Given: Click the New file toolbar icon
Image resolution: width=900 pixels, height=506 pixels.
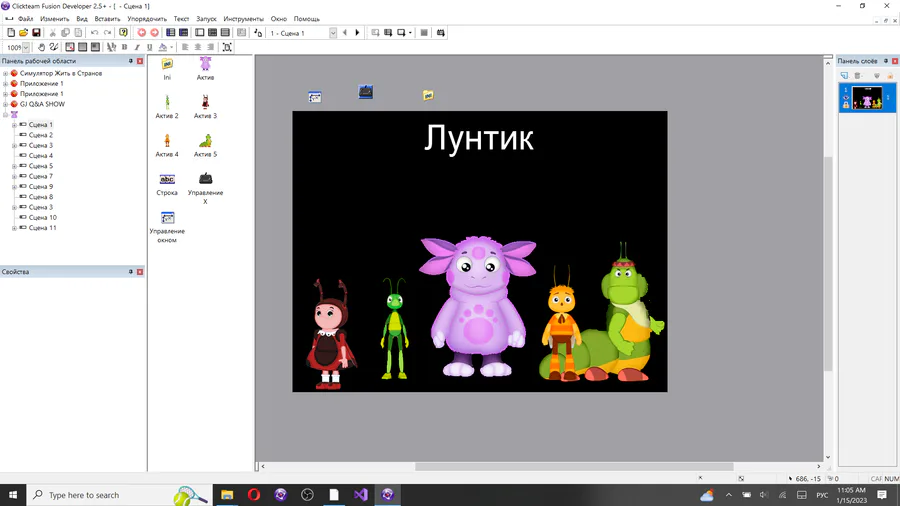Looking at the screenshot, I should click(11, 33).
